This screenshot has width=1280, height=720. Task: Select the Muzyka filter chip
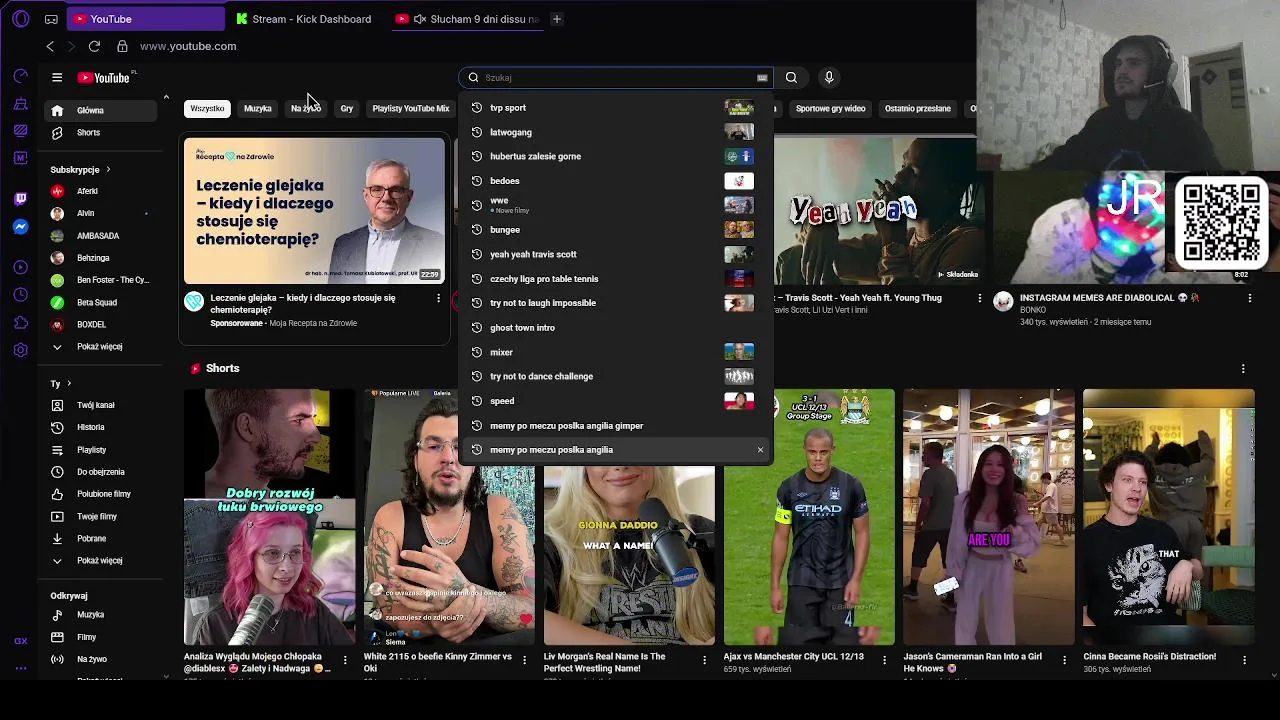coord(257,108)
